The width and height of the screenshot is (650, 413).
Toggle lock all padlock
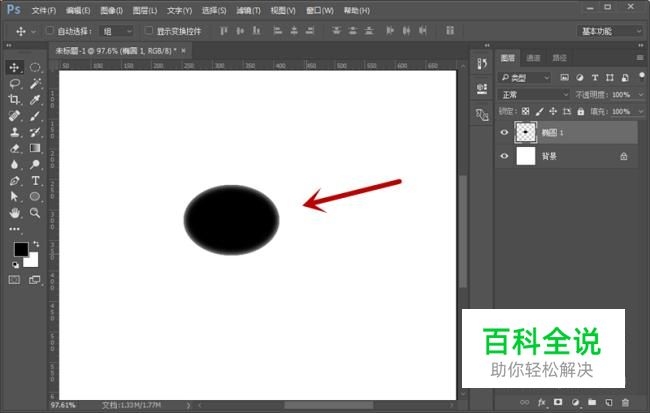(x=581, y=111)
